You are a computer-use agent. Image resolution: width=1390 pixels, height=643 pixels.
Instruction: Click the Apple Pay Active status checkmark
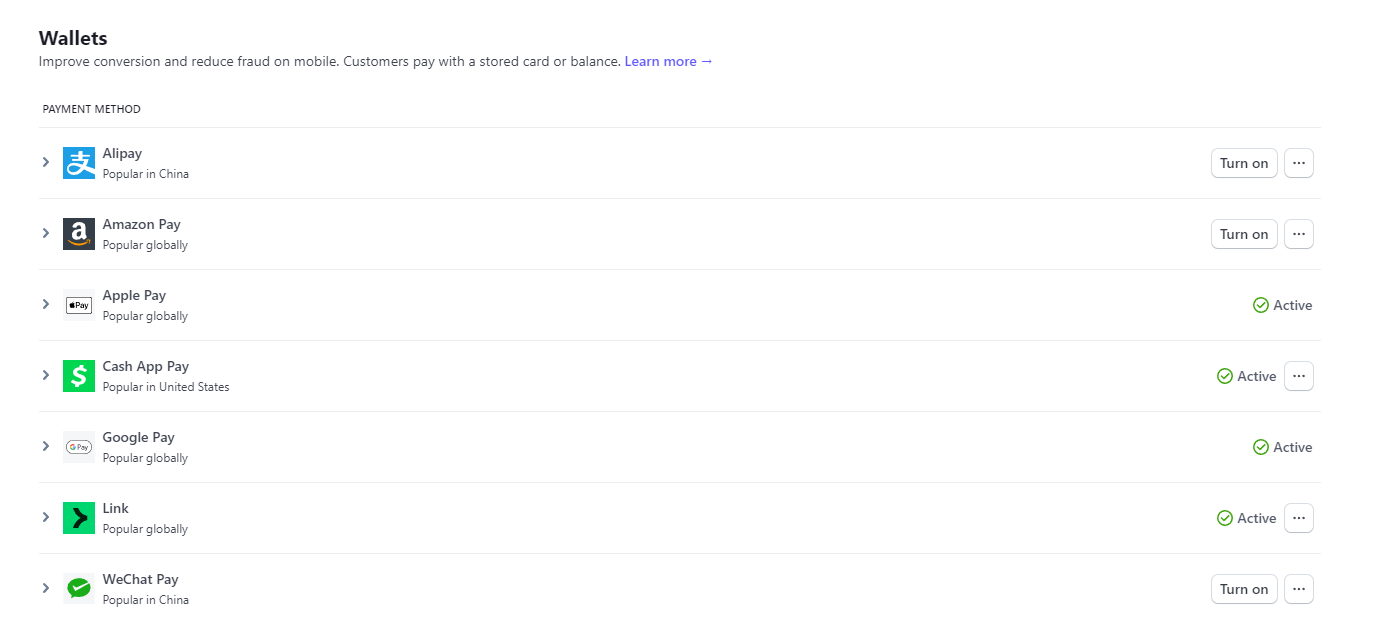tap(1261, 305)
